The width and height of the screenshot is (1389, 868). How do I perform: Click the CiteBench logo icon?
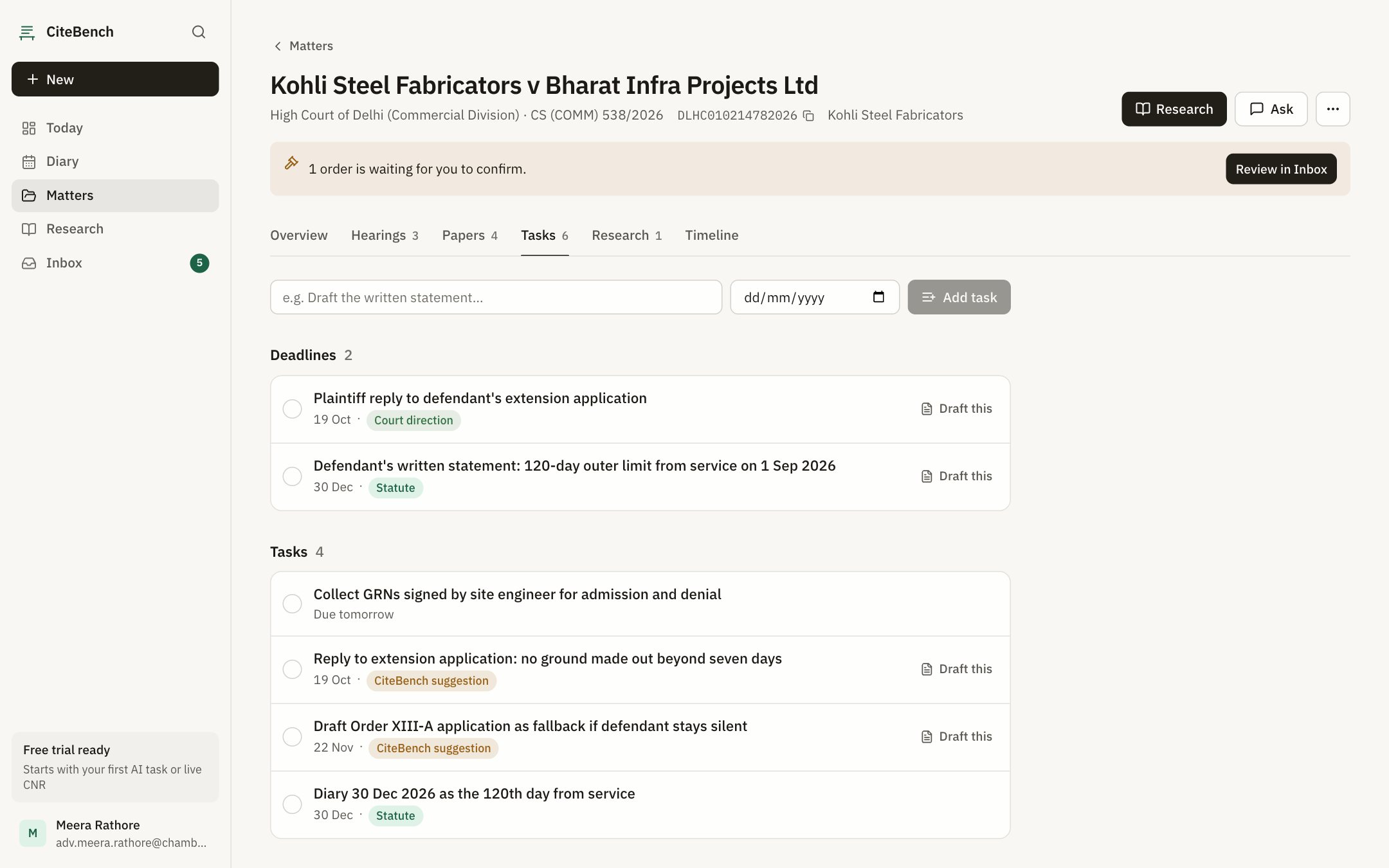27,32
